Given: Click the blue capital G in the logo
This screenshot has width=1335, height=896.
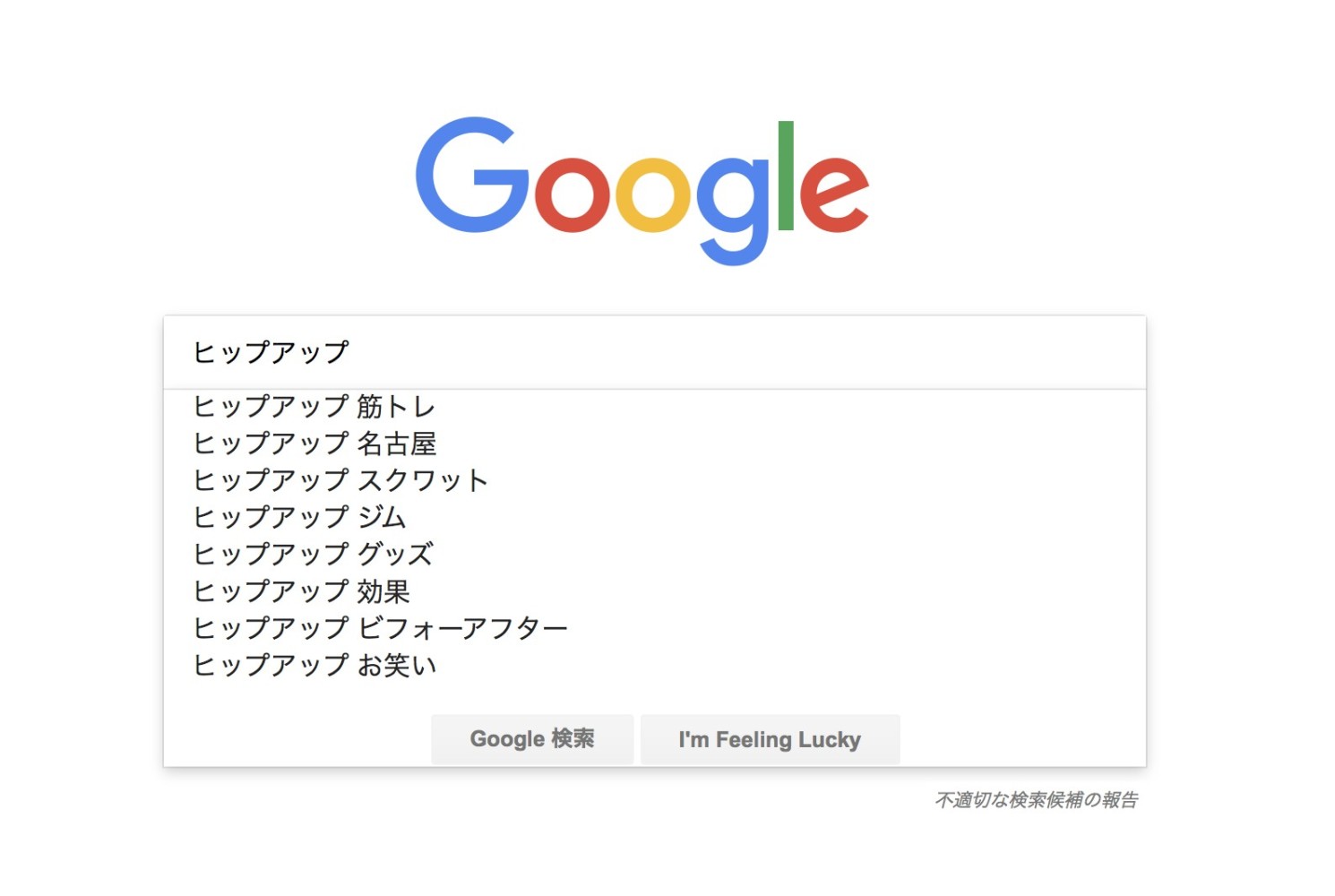Looking at the screenshot, I should pyautogui.click(x=471, y=175).
